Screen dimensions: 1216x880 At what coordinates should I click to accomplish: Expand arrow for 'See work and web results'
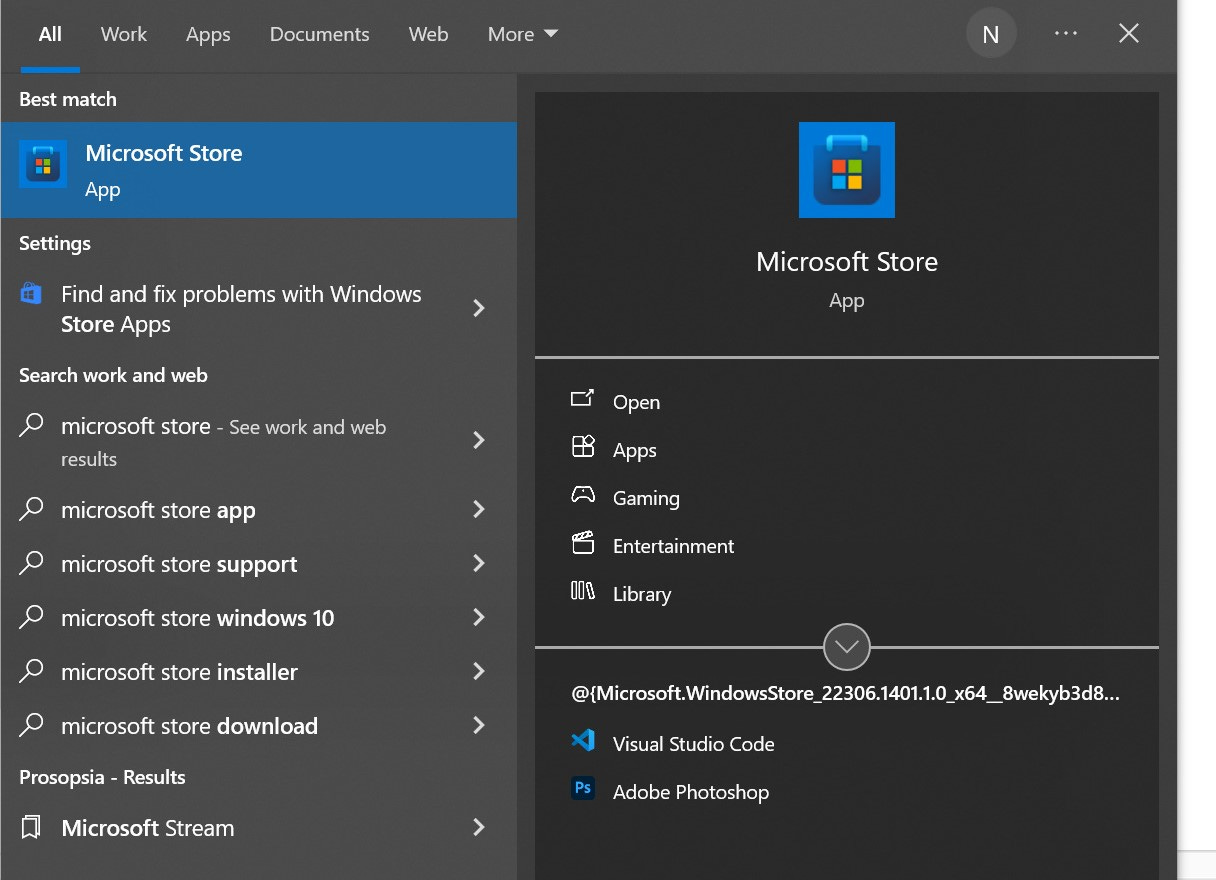(x=479, y=440)
